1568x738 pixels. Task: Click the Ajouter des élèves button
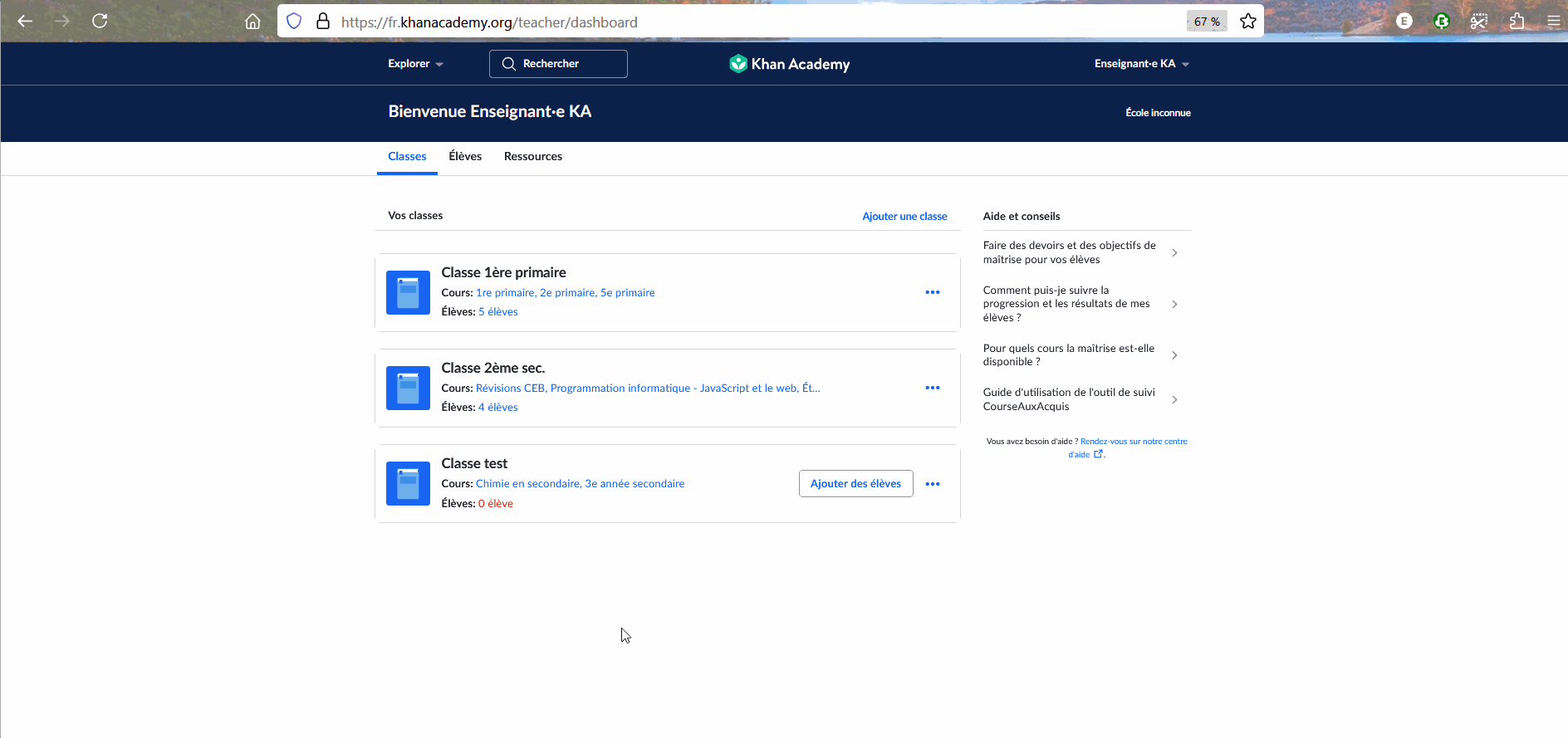pos(855,484)
